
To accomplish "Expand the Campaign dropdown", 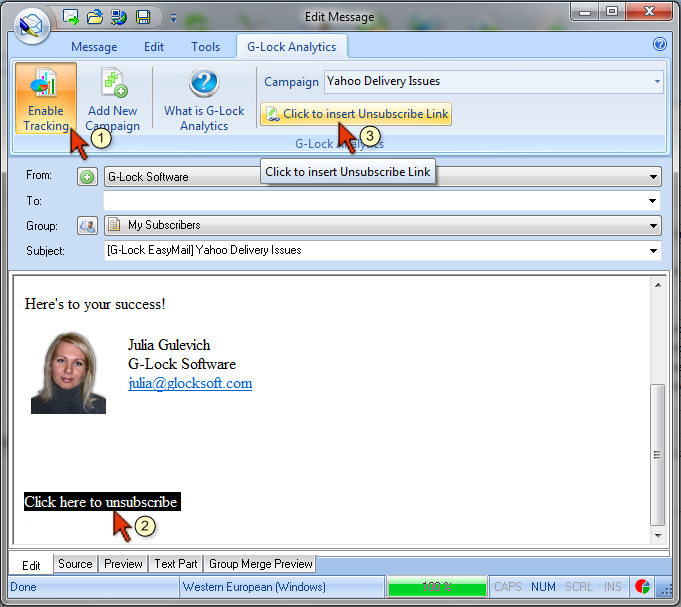I will 657,81.
